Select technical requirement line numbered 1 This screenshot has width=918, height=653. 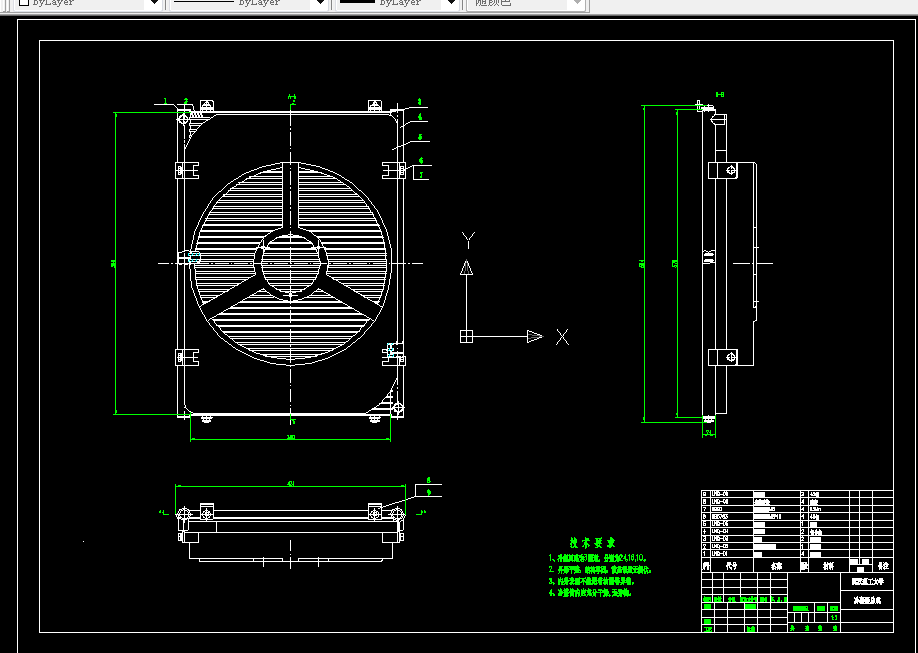[x=598, y=558]
